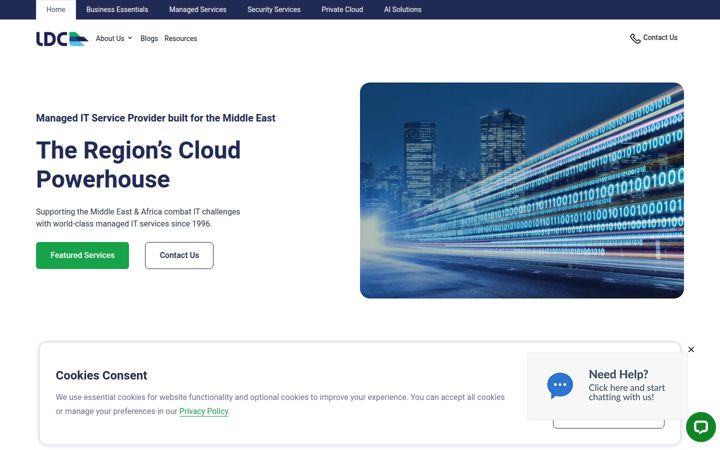Open the Privacy Policy link
Image resolution: width=720 pixels, height=450 pixels.
203,411
